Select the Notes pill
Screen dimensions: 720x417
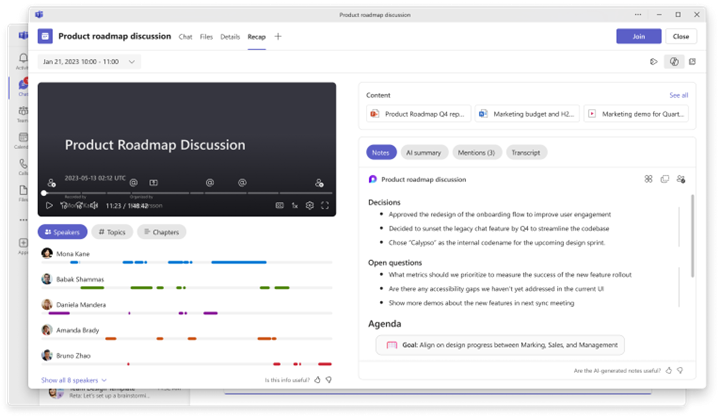[381, 152]
